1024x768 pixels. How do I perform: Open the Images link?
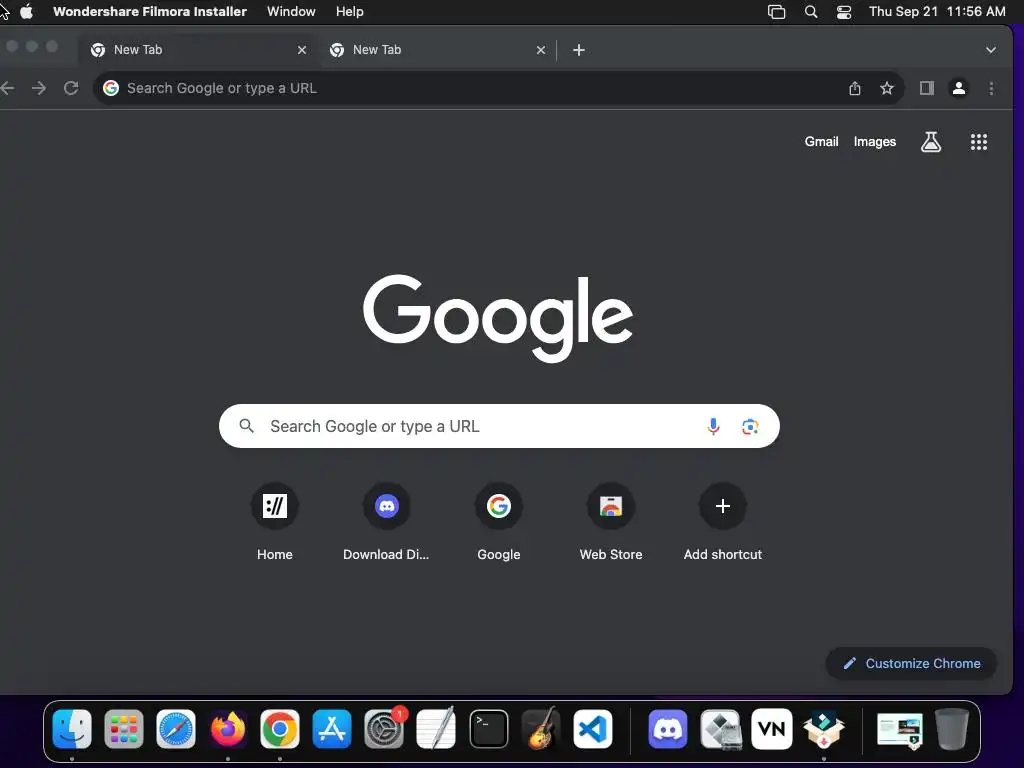[x=874, y=142]
